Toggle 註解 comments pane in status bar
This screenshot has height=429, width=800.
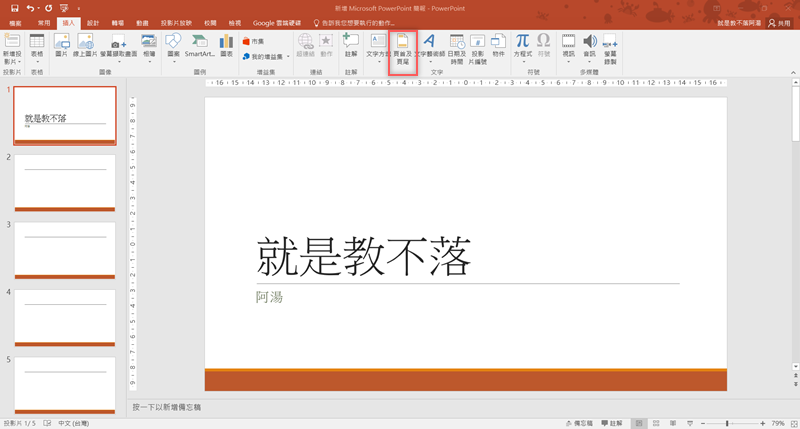[611, 423]
